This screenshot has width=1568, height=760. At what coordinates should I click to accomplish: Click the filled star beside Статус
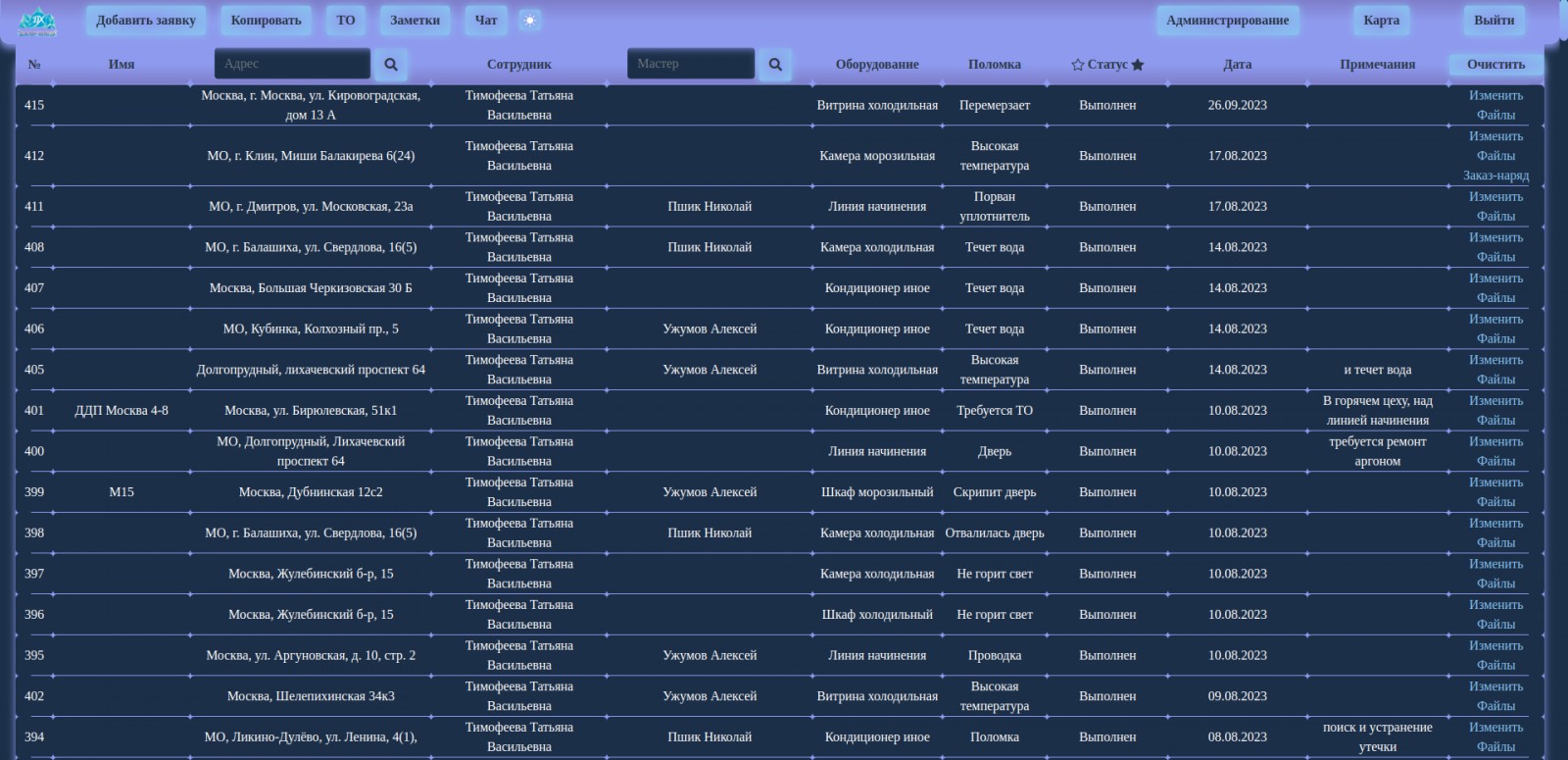click(x=1138, y=65)
